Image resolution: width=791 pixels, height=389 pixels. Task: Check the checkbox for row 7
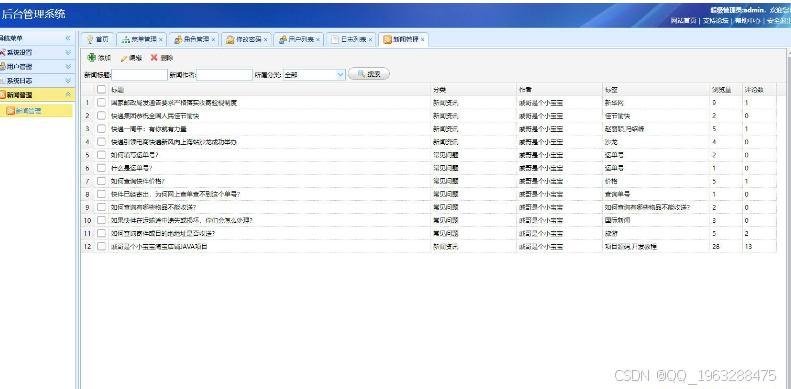click(101, 181)
